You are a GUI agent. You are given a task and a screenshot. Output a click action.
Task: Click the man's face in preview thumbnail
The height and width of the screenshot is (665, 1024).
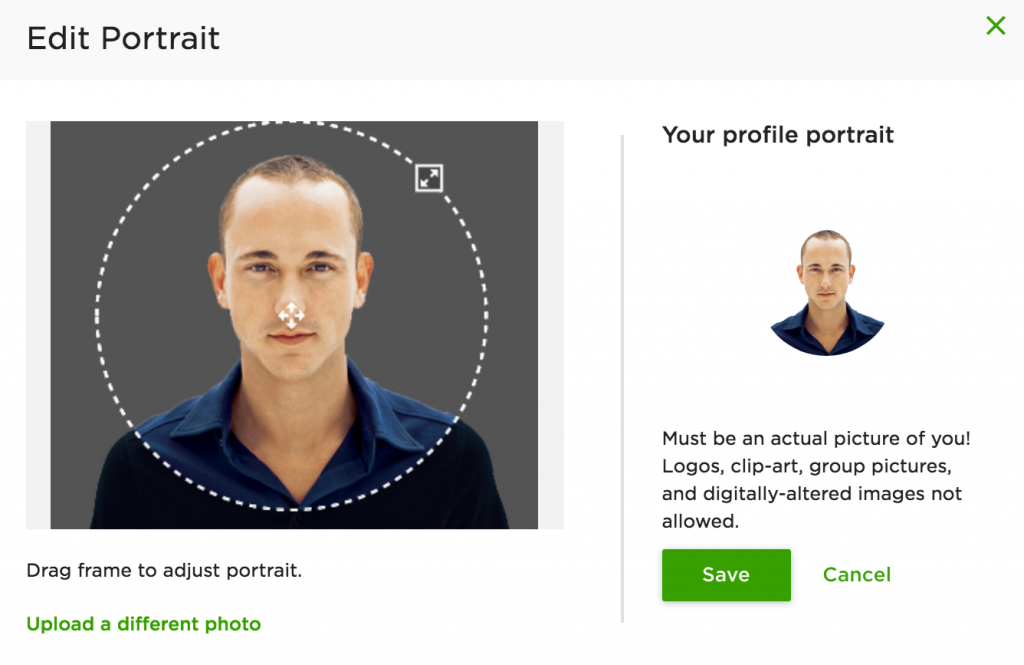(825, 272)
